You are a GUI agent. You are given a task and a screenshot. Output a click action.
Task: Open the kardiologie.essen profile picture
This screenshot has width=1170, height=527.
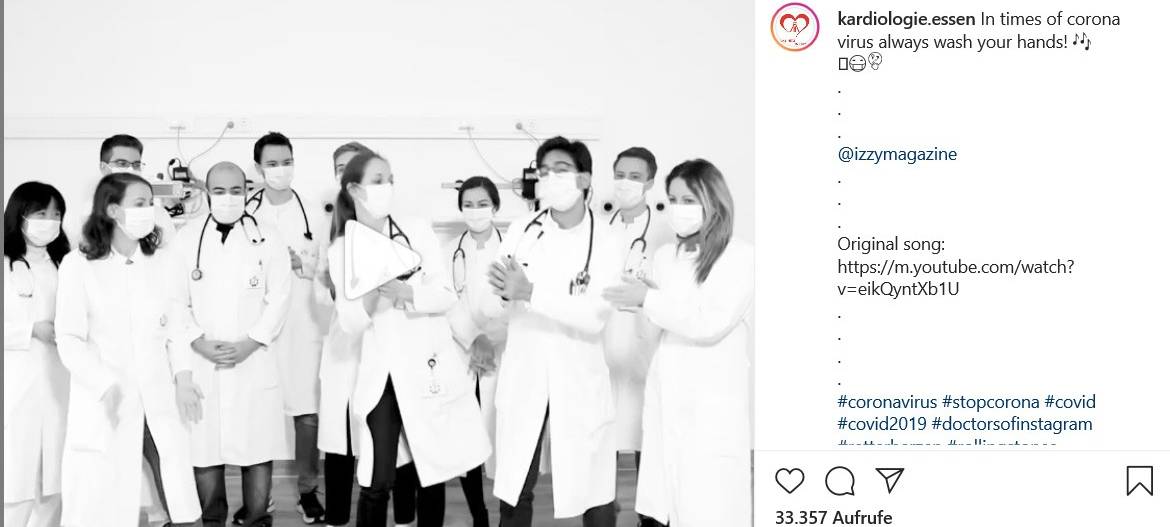795,28
